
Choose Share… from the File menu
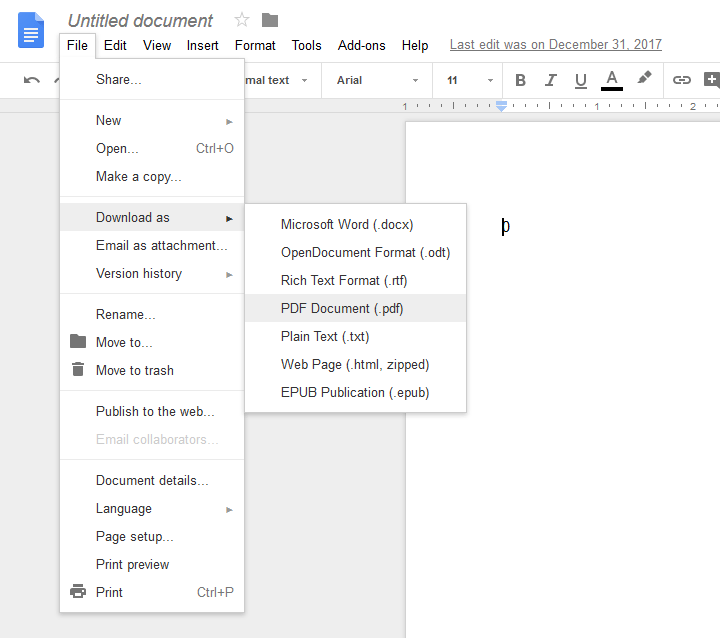click(x=152, y=79)
